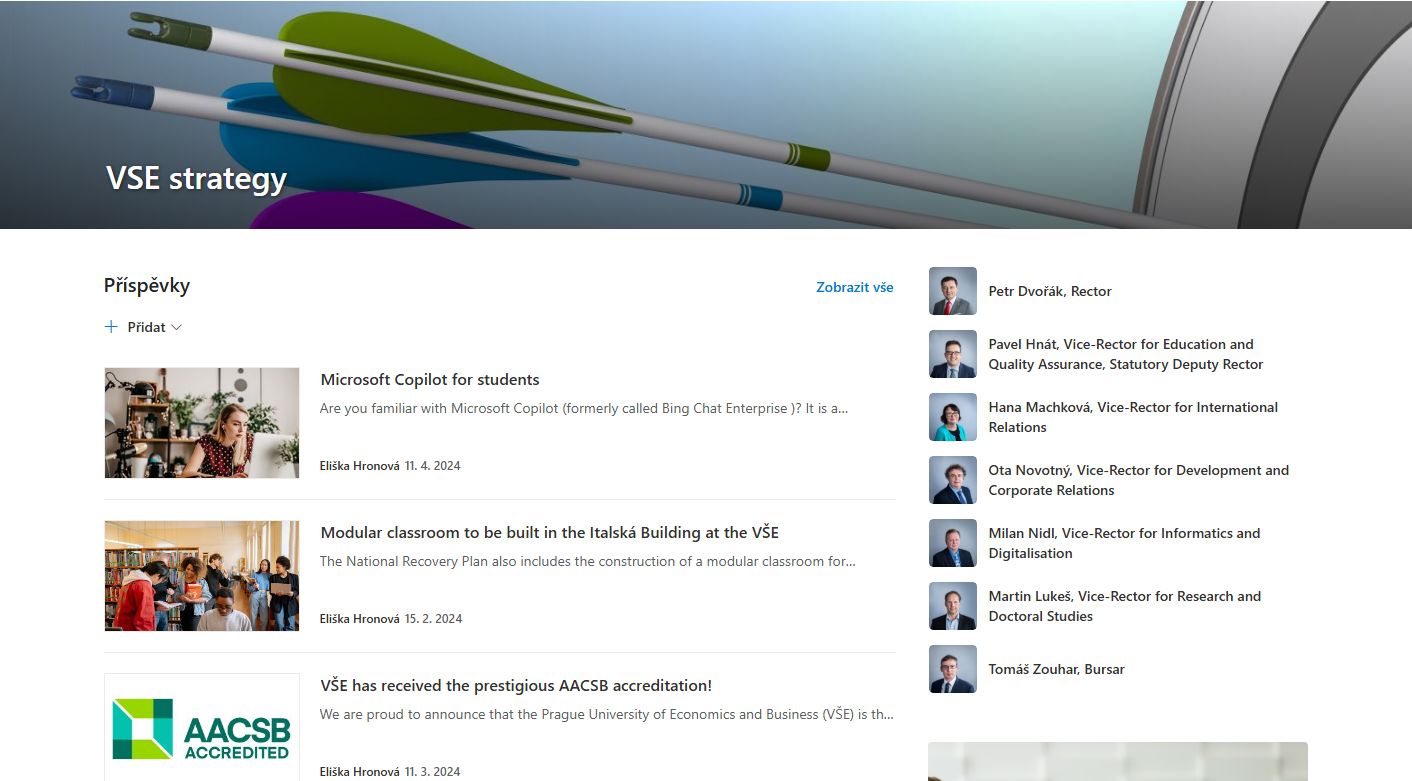
Task: Click Tomáš Zouhar's profile photo
Action: click(x=952, y=669)
